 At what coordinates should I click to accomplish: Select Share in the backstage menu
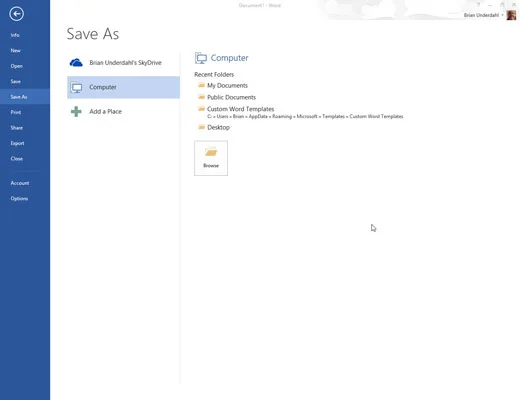[16, 128]
